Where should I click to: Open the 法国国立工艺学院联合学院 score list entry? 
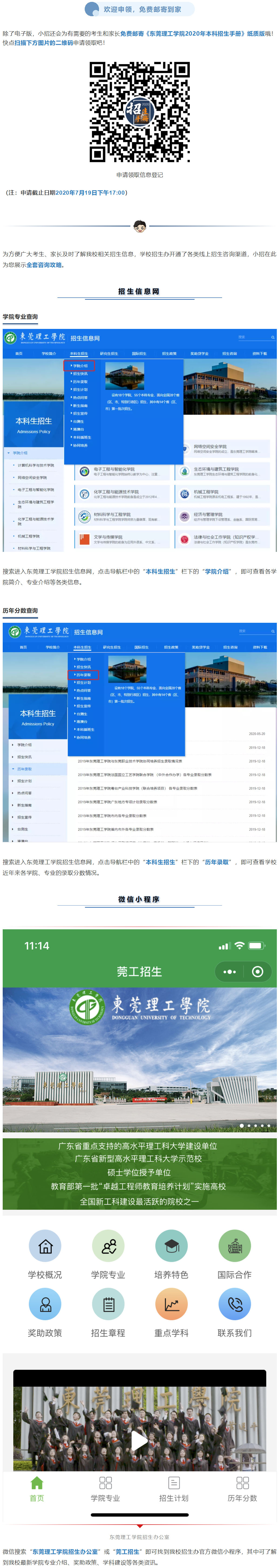[144, 775]
